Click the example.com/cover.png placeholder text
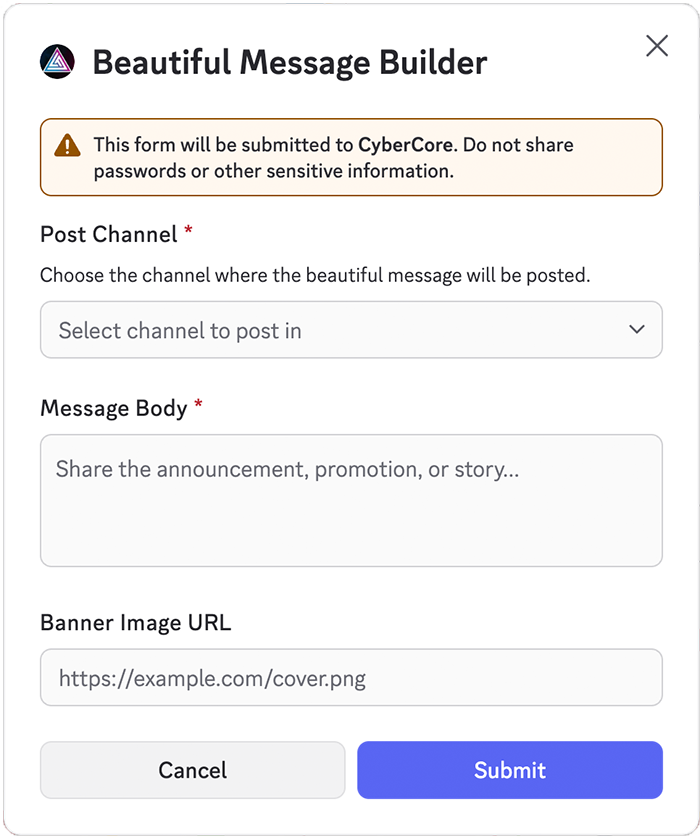 pos(212,679)
